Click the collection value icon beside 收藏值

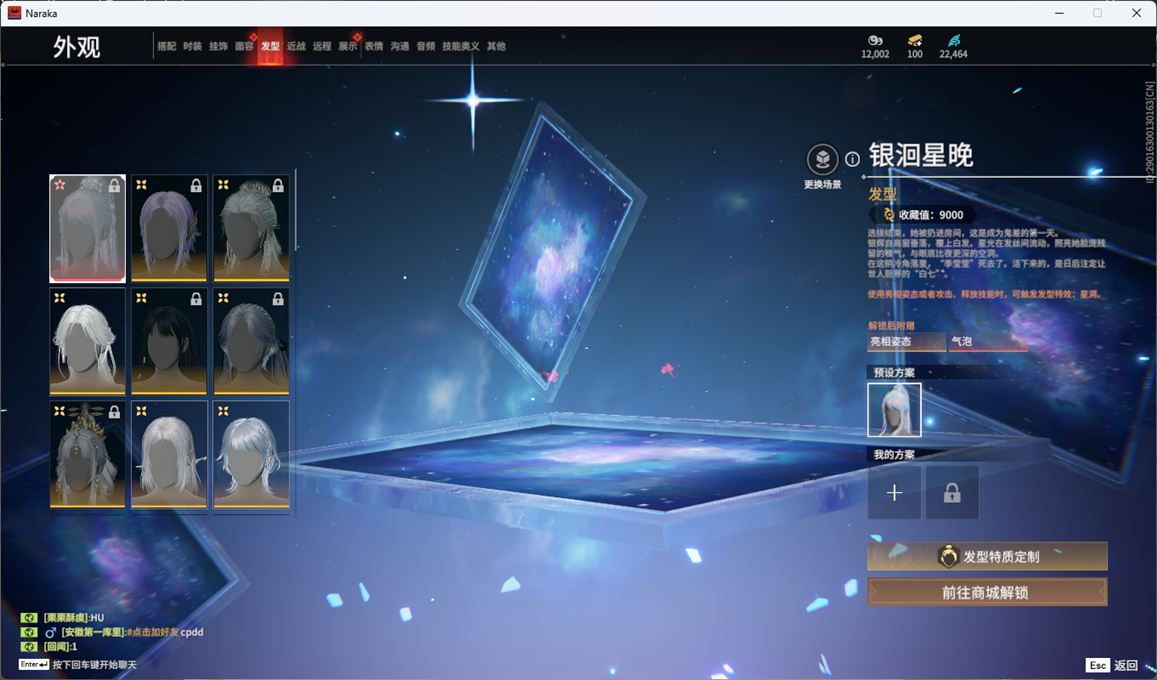[x=887, y=215]
